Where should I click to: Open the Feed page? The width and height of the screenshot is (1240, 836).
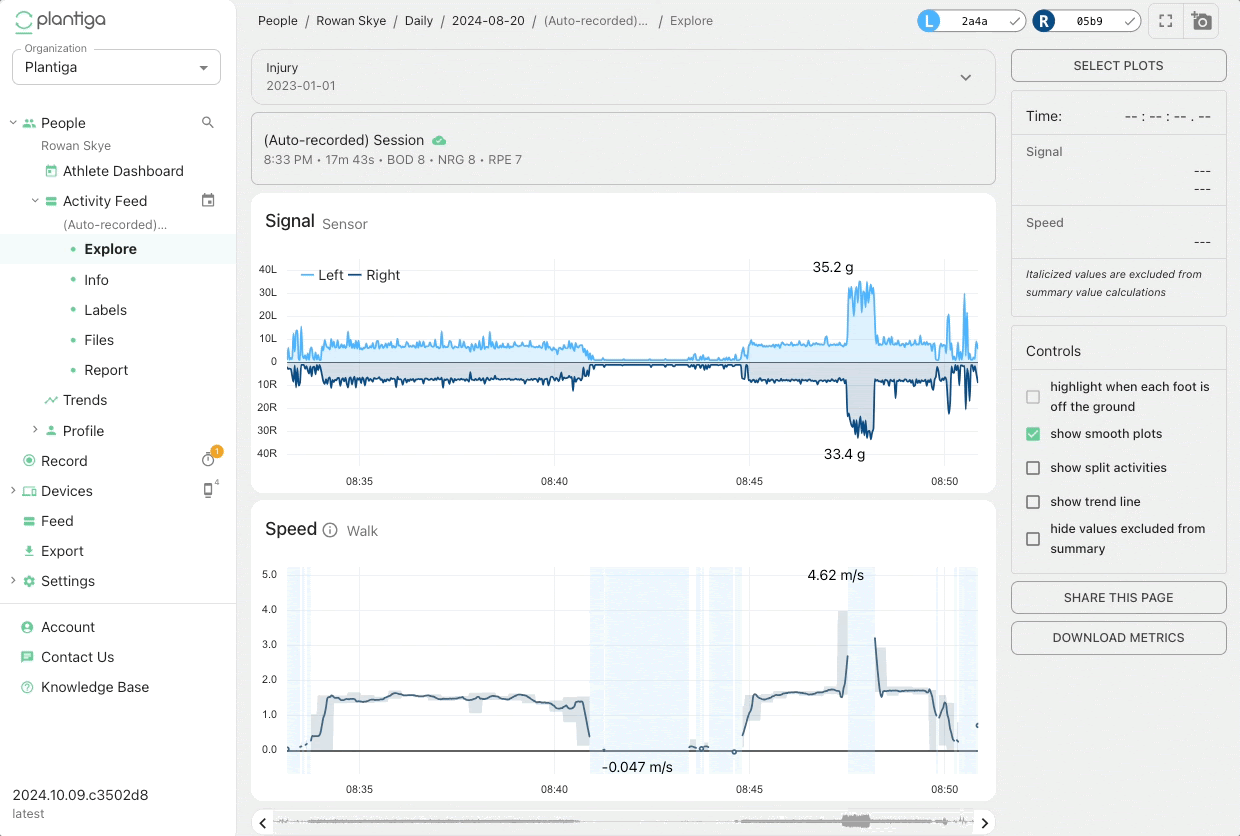[x=57, y=521]
